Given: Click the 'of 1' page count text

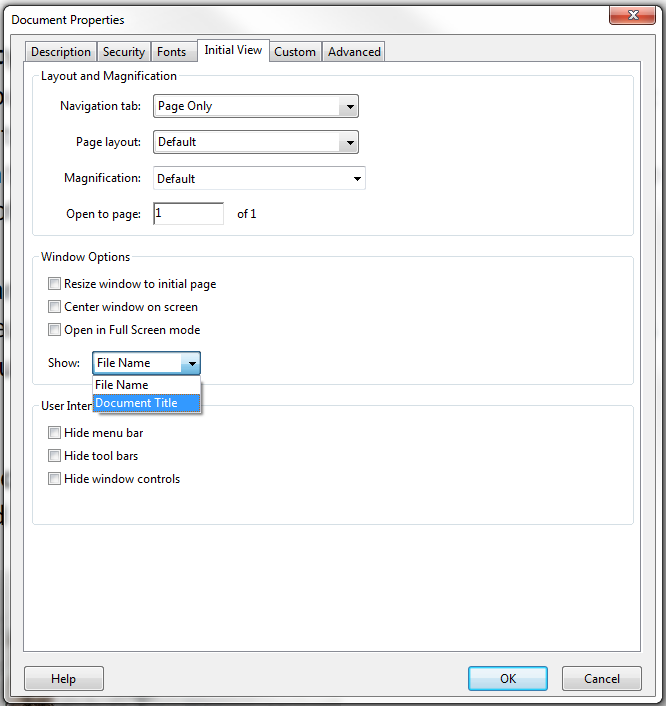Looking at the screenshot, I should click(247, 214).
